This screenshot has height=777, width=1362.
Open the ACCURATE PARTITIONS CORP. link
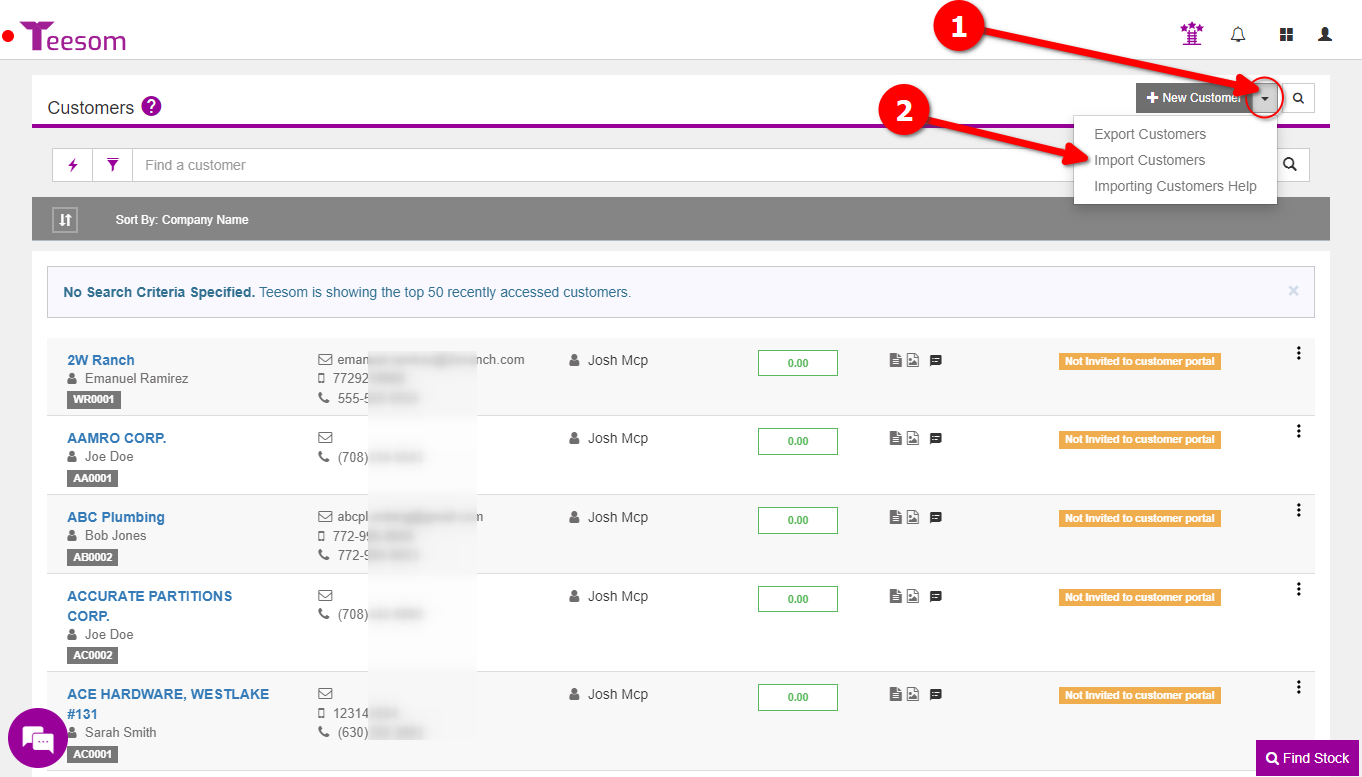click(x=150, y=606)
